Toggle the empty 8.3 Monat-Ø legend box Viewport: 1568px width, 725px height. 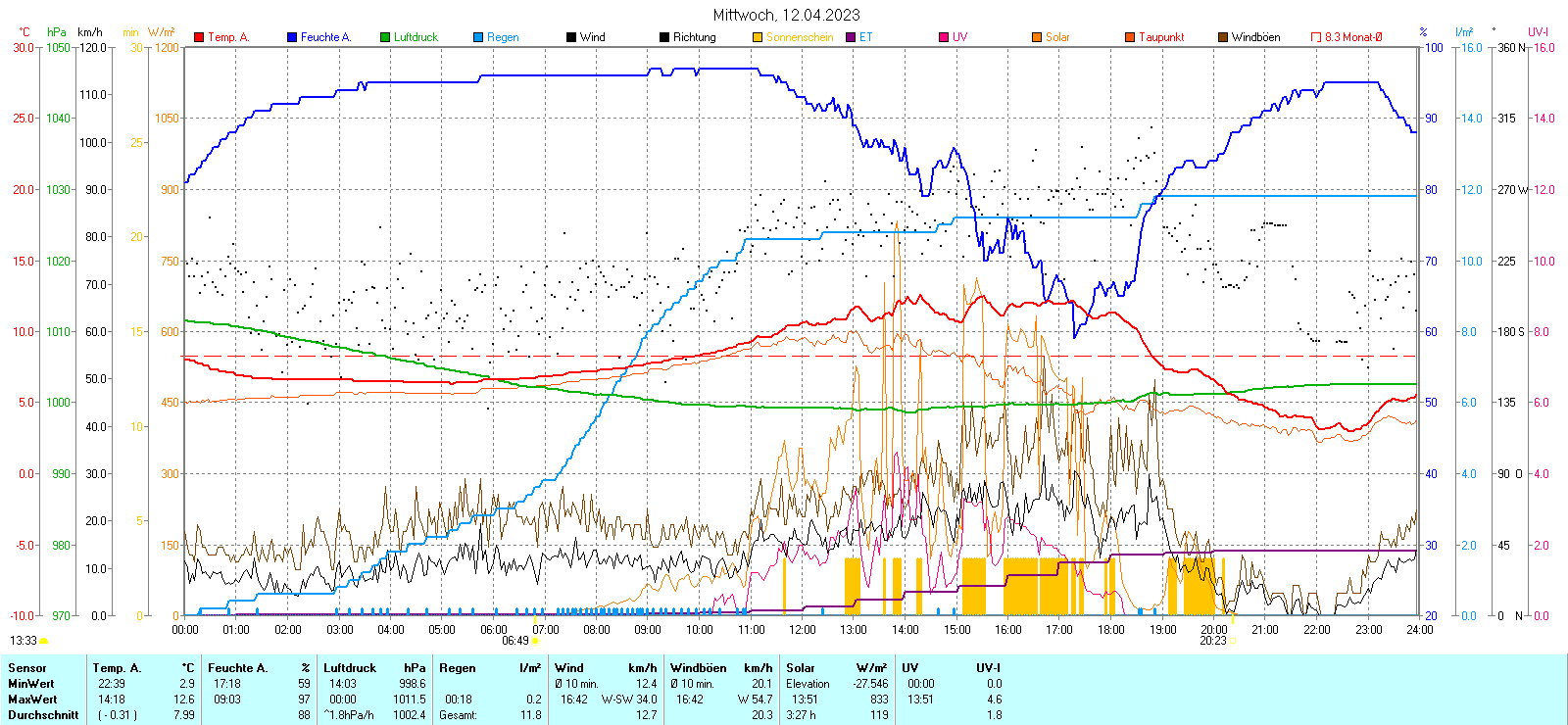click(1316, 37)
